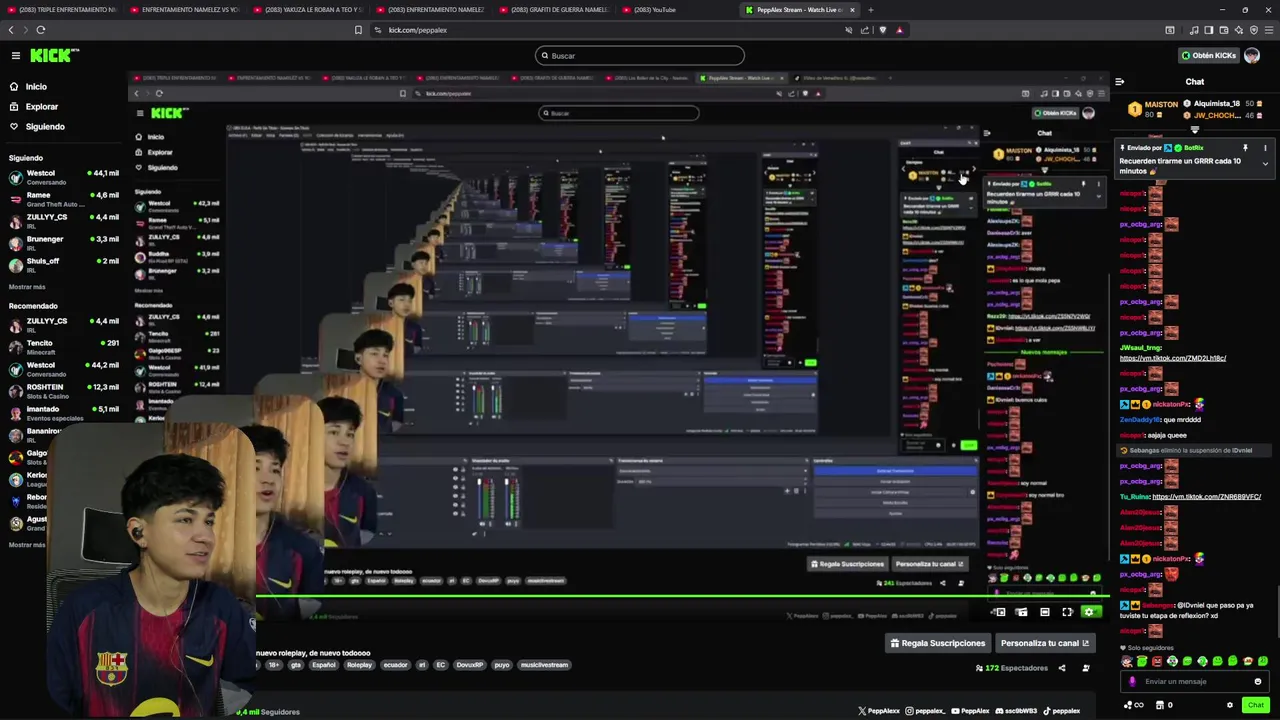Open the user profile avatar menu
The image size is (1280, 720).
point(1252,56)
